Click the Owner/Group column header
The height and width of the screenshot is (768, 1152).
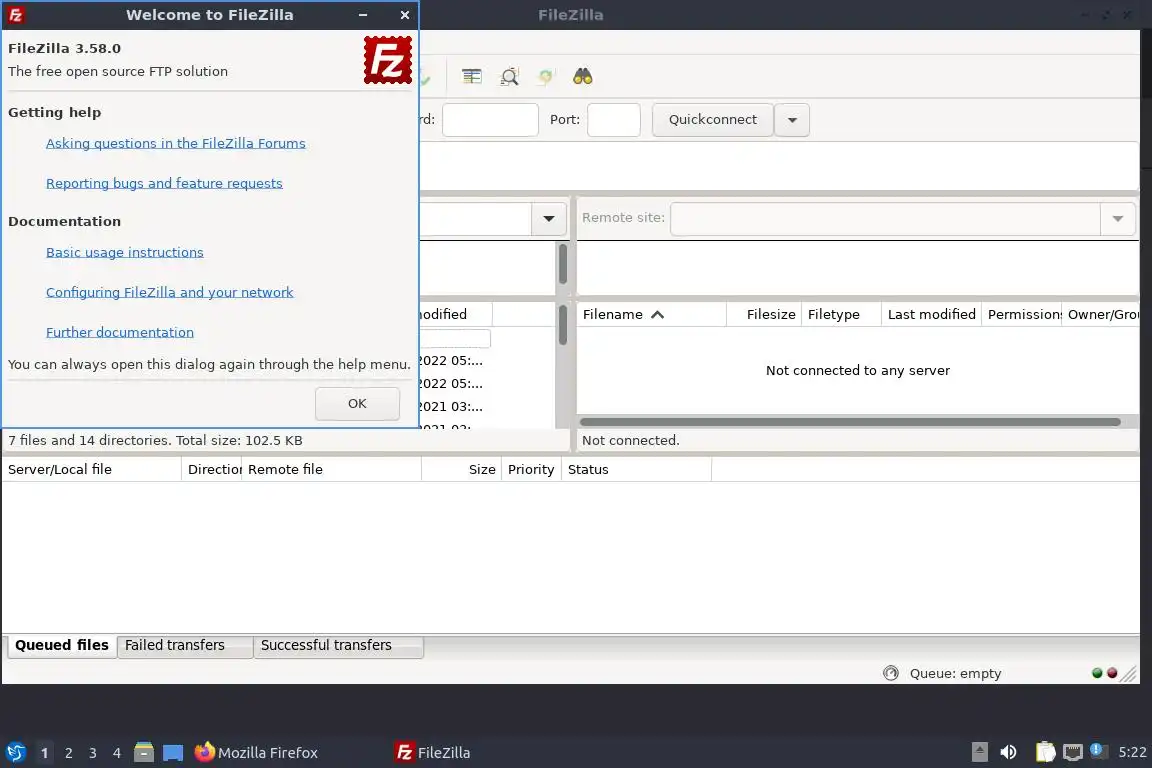(x=1103, y=315)
